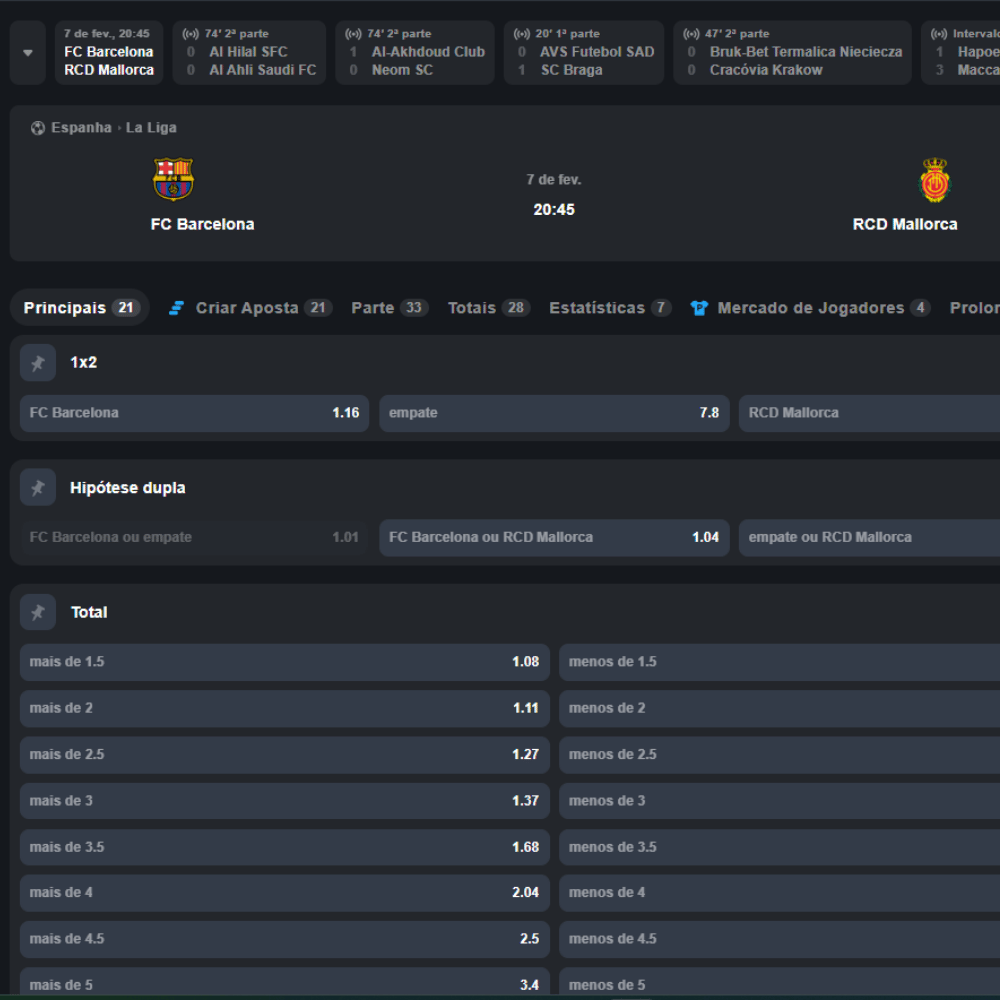Viewport: 1000px width, 1000px height.
Task: Click the Total market title
Action: pyautogui.click(x=89, y=612)
